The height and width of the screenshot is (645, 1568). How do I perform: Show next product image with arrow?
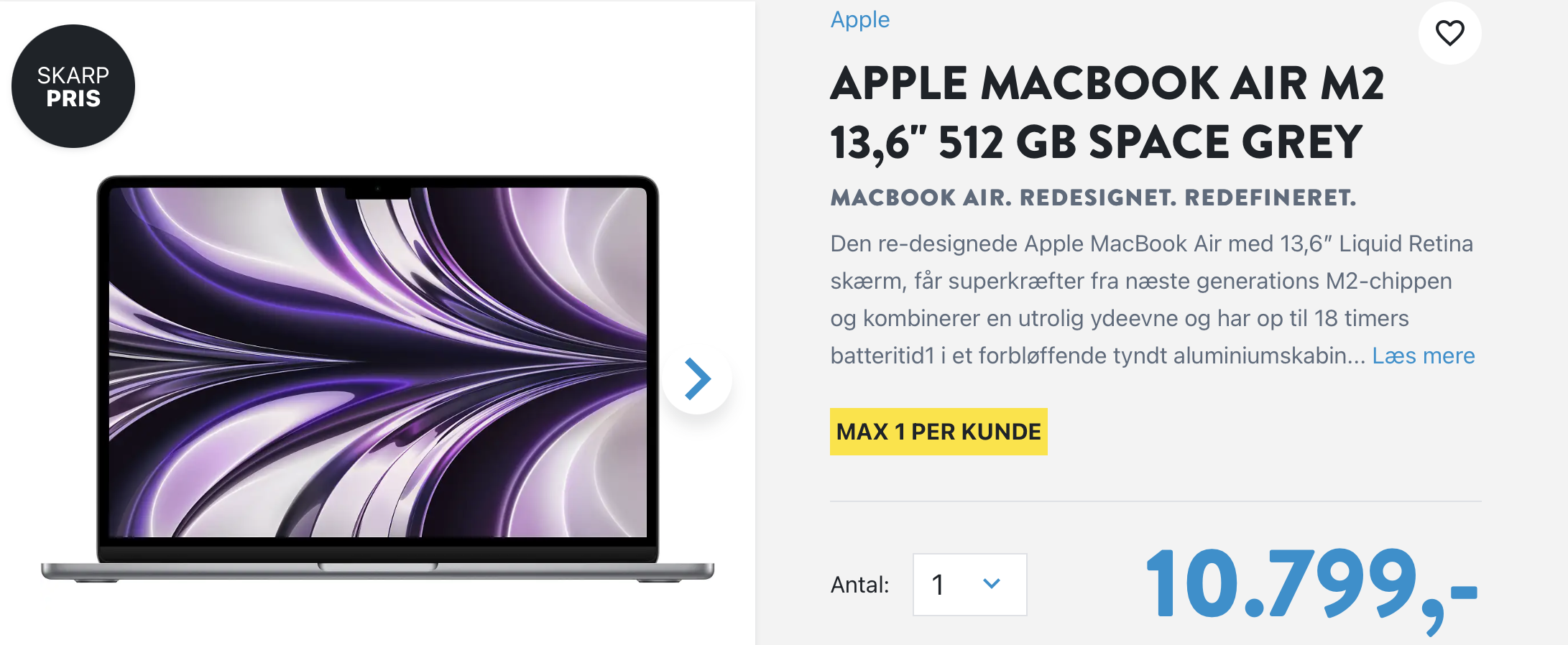[x=697, y=379]
